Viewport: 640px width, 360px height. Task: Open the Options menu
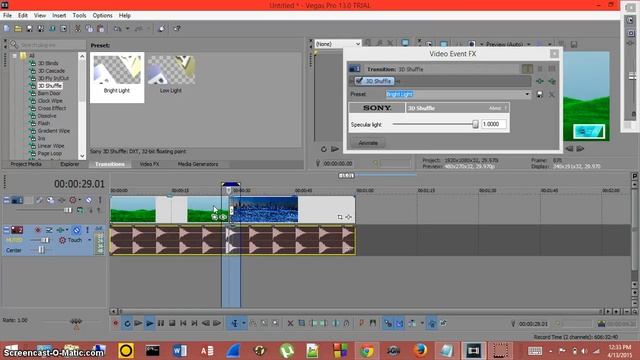coord(102,16)
